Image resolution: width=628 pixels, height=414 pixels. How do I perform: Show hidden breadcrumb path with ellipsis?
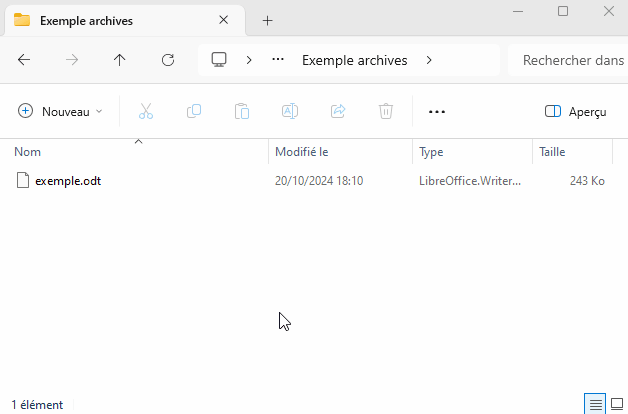click(x=281, y=60)
